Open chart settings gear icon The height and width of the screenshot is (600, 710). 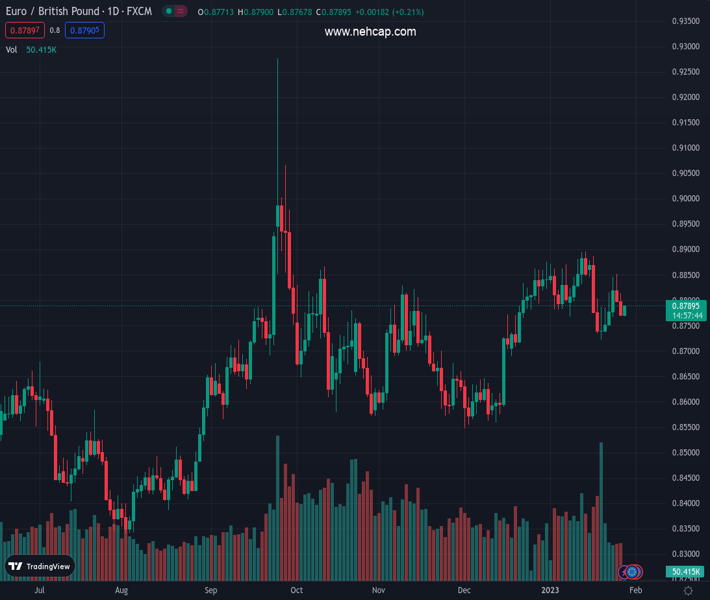point(688,590)
